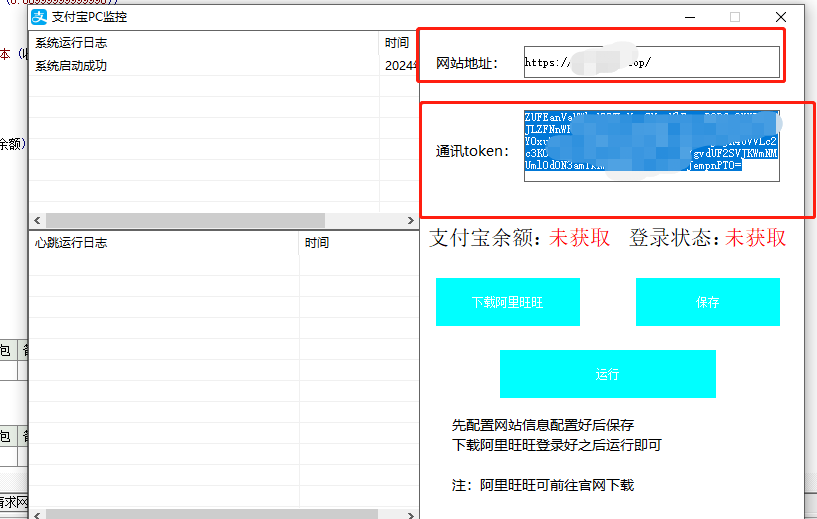817x519 pixels.
Task: Close the 支付宝PC监控 window
Action: (781, 17)
